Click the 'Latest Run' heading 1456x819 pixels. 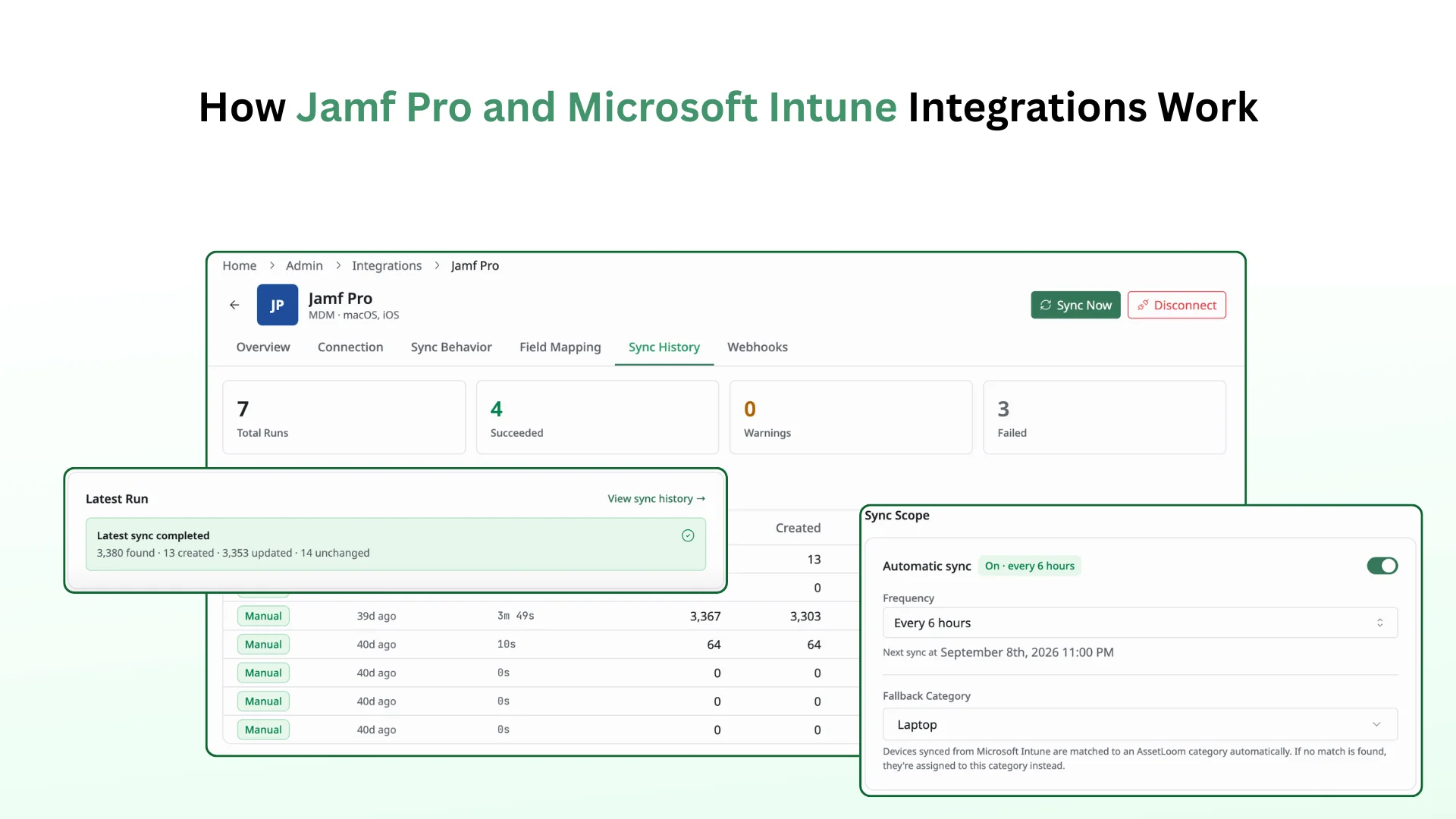117,498
